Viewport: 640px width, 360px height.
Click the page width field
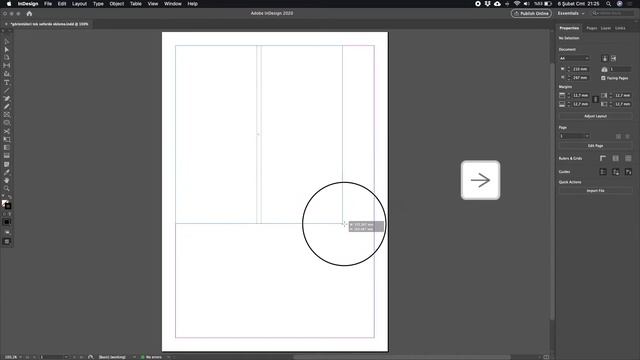[x=580, y=69]
